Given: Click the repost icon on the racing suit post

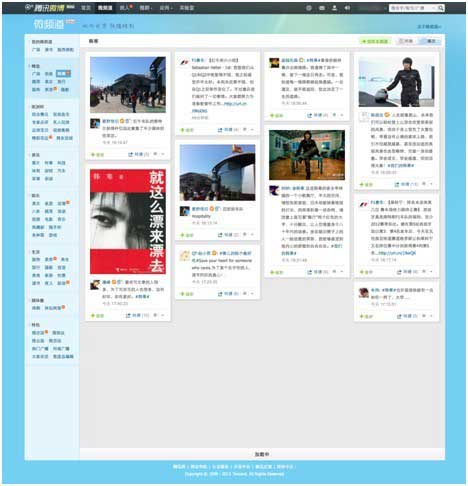Looking at the screenshot, I should (x=397, y=184).
